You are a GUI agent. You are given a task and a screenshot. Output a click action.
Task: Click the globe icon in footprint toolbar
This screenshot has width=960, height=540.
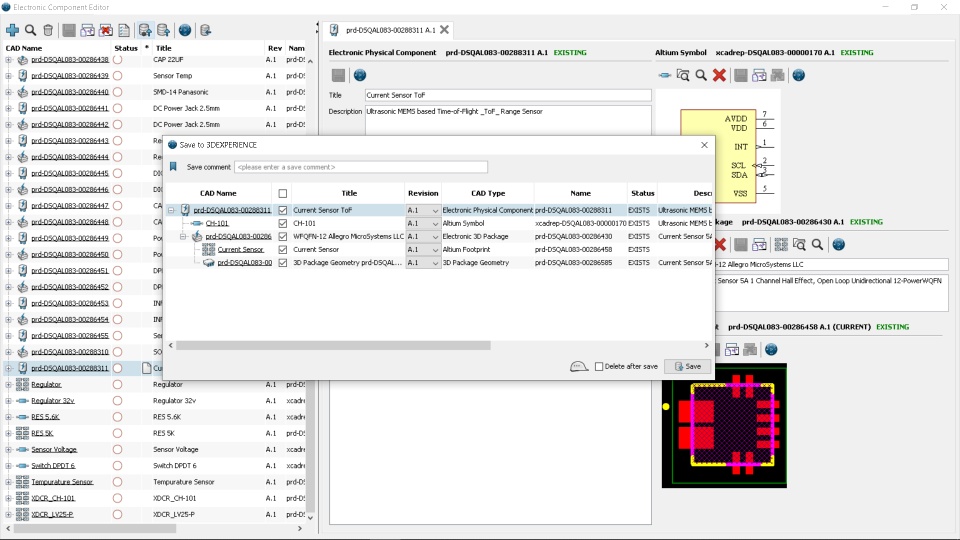coord(771,350)
